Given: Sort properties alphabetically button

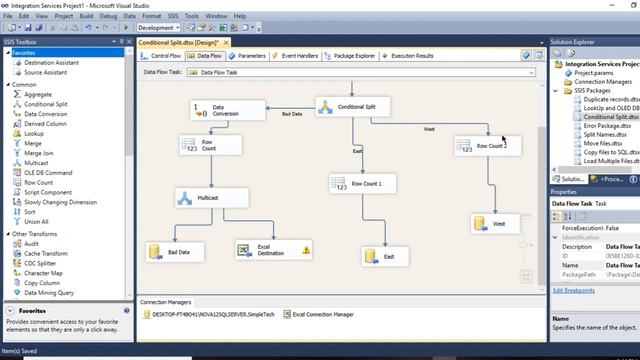Looking at the screenshot, I should tap(568, 216).
